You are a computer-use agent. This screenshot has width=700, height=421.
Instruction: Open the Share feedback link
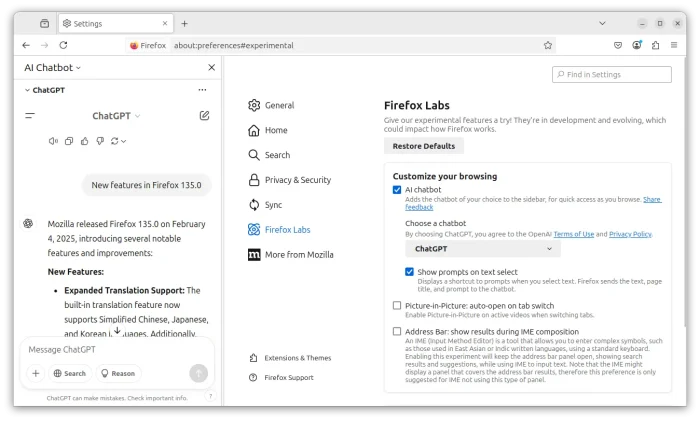pyautogui.click(x=652, y=200)
